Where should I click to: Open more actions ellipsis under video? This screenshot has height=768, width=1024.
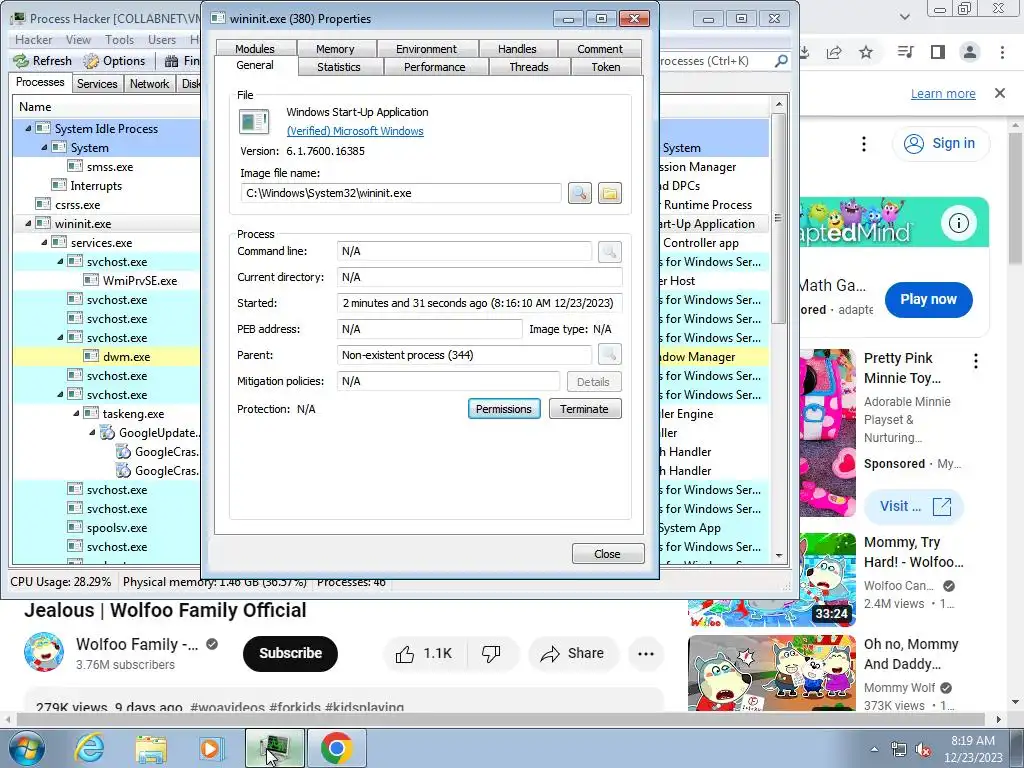click(x=646, y=654)
